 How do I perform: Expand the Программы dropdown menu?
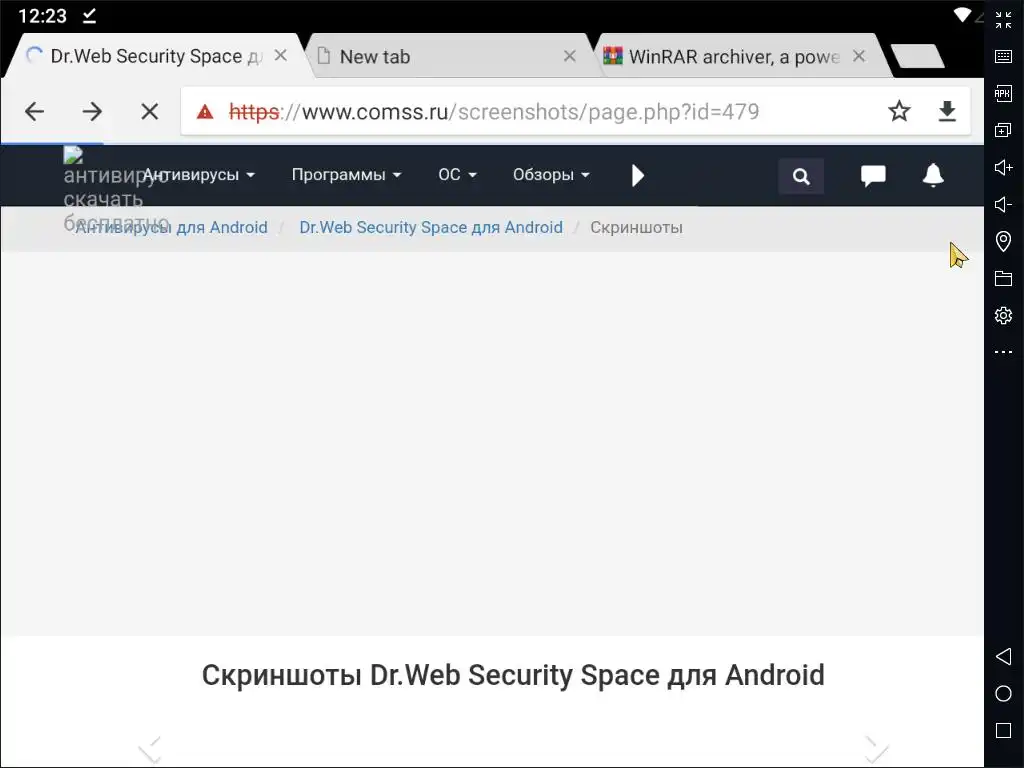point(346,175)
